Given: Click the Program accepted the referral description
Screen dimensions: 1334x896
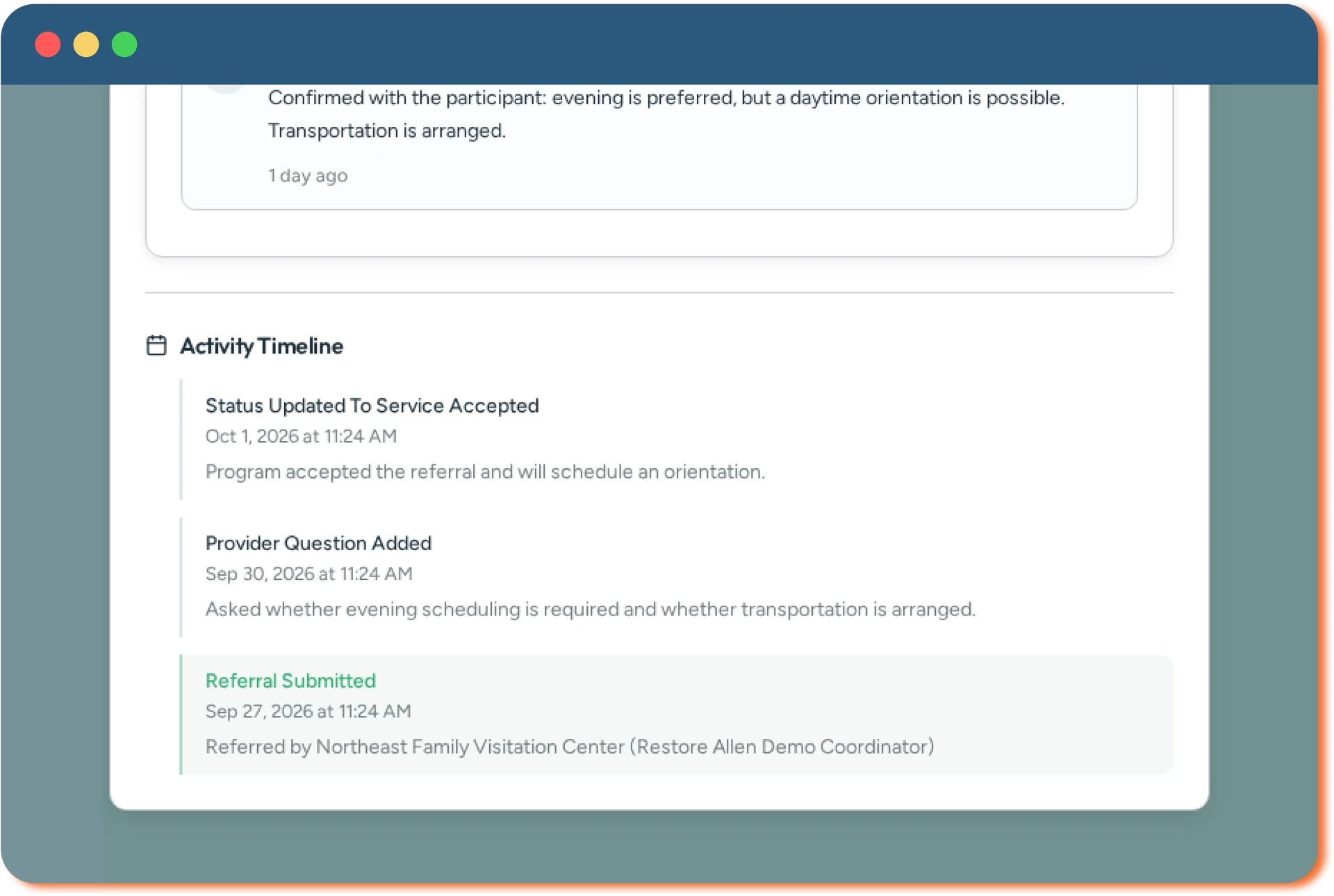Looking at the screenshot, I should 485,472.
